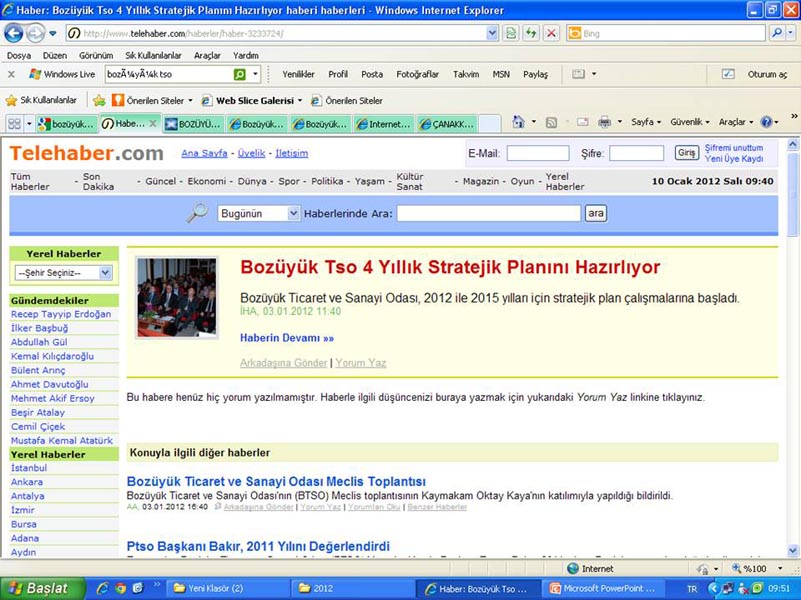Click the browser Back arrow button

[13, 34]
